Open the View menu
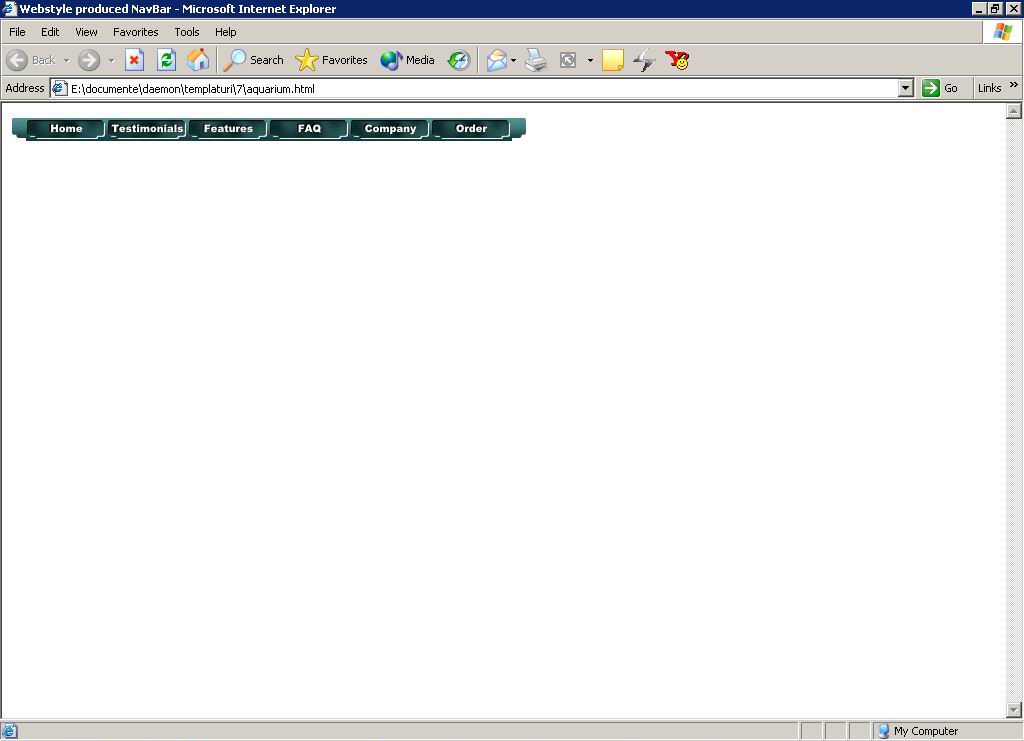Image resolution: width=1024 pixels, height=741 pixels. pyautogui.click(x=86, y=32)
